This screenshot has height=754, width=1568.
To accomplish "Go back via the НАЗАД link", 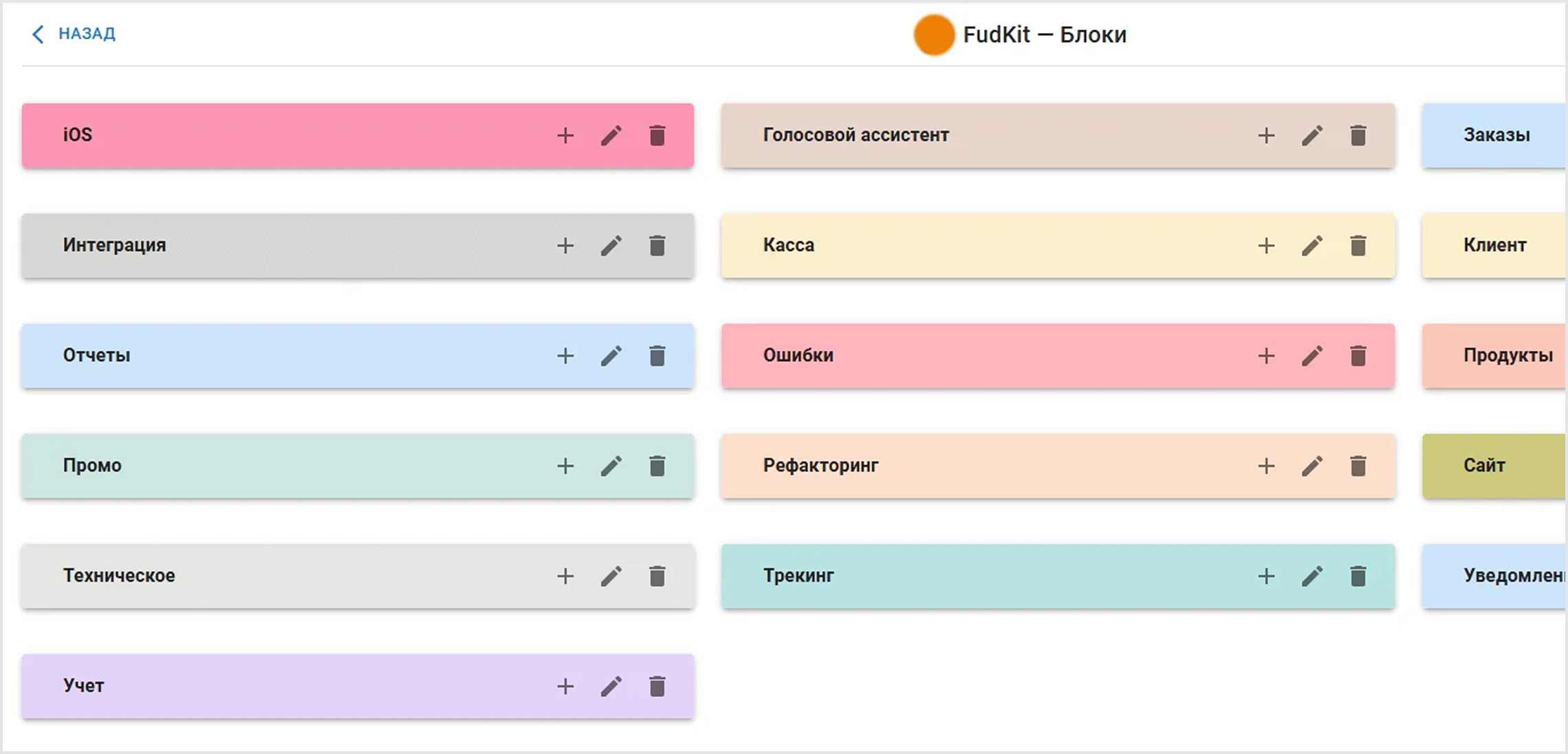I will 87,34.
